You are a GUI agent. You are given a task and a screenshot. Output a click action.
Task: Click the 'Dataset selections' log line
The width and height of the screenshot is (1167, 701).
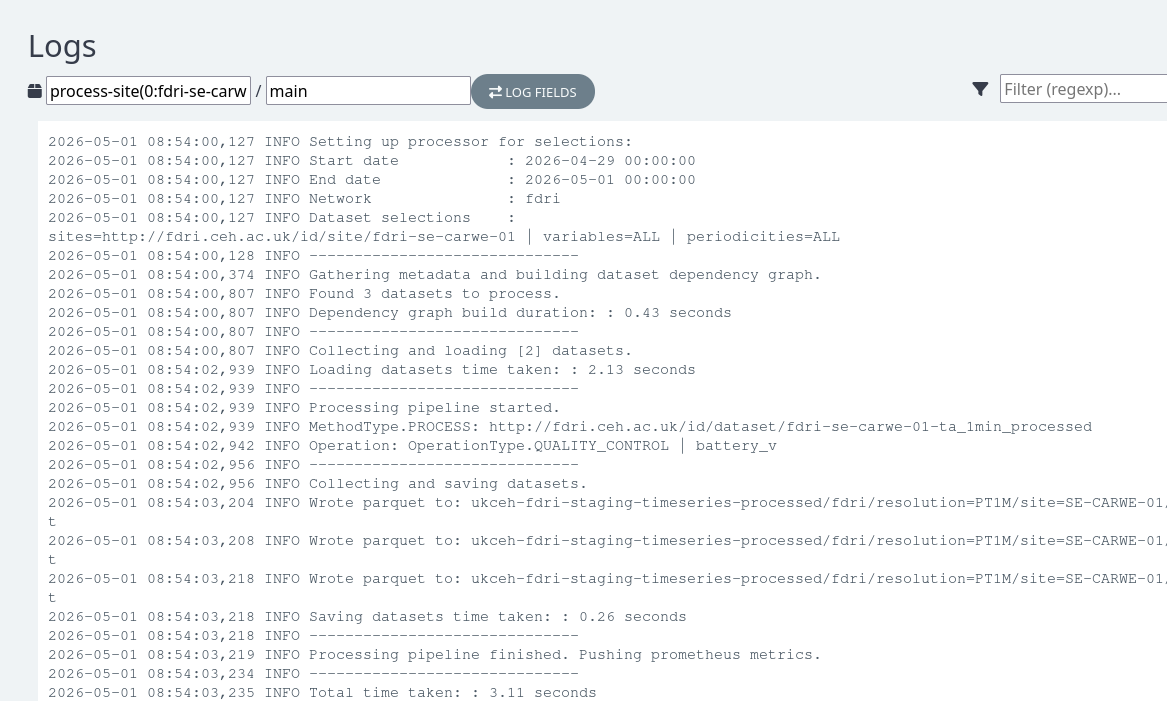[282, 217]
